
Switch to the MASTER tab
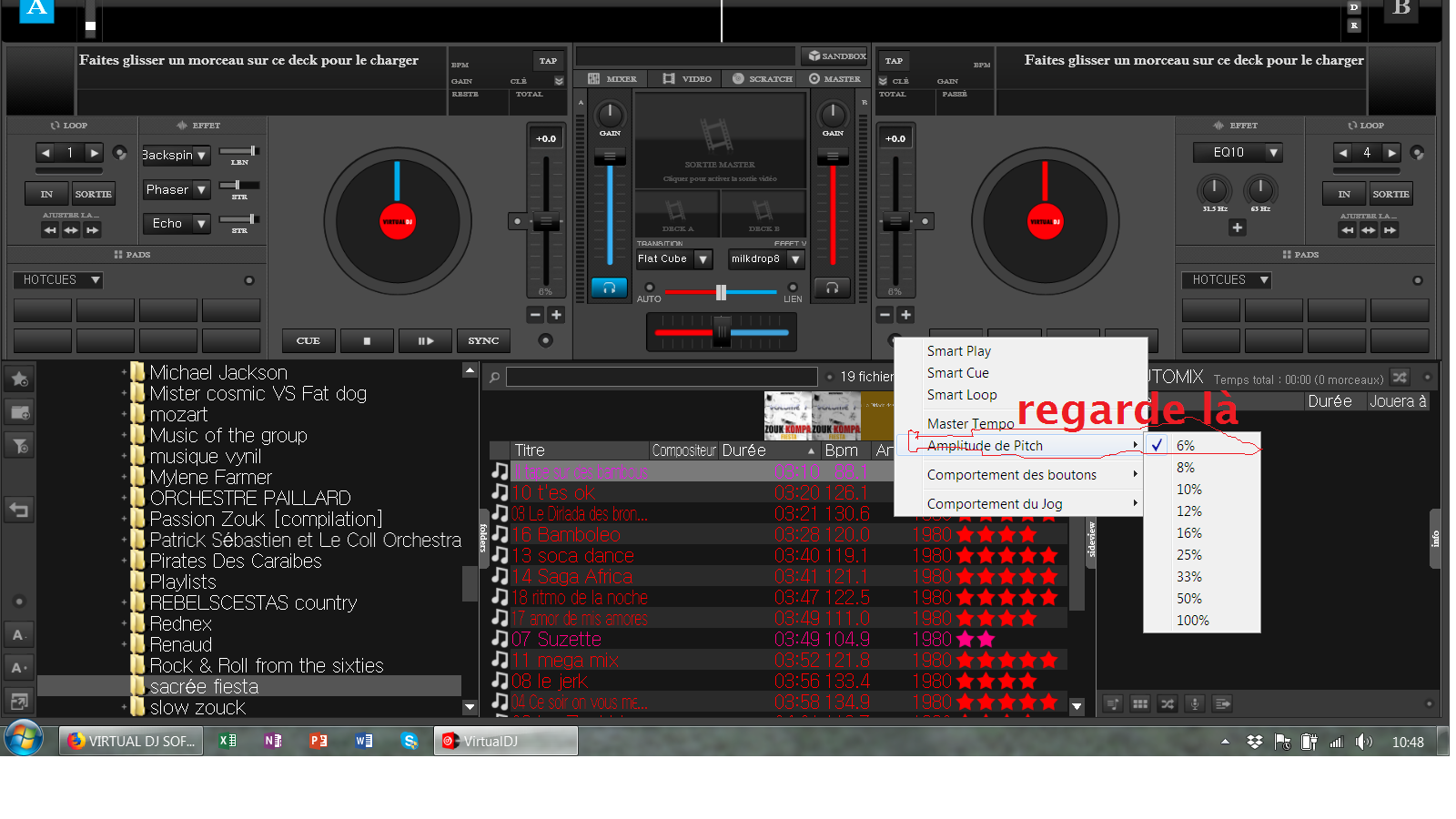pyautogui.click(x=834, y=78)
